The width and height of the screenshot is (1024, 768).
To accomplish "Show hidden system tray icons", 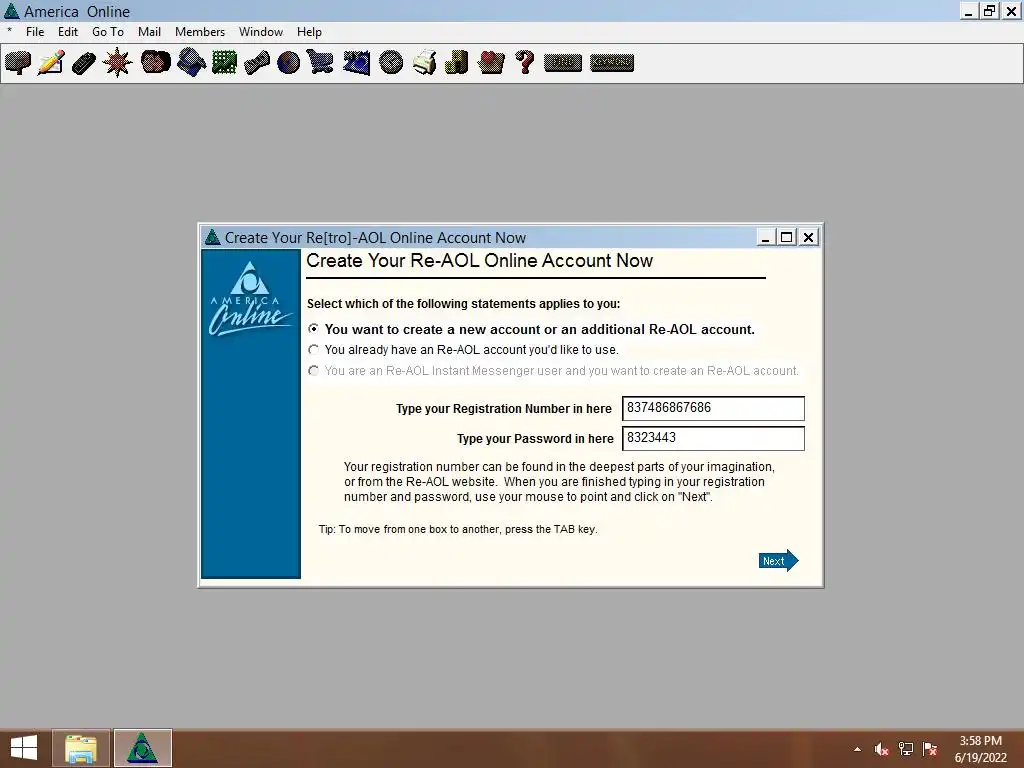I will (857, 749).
